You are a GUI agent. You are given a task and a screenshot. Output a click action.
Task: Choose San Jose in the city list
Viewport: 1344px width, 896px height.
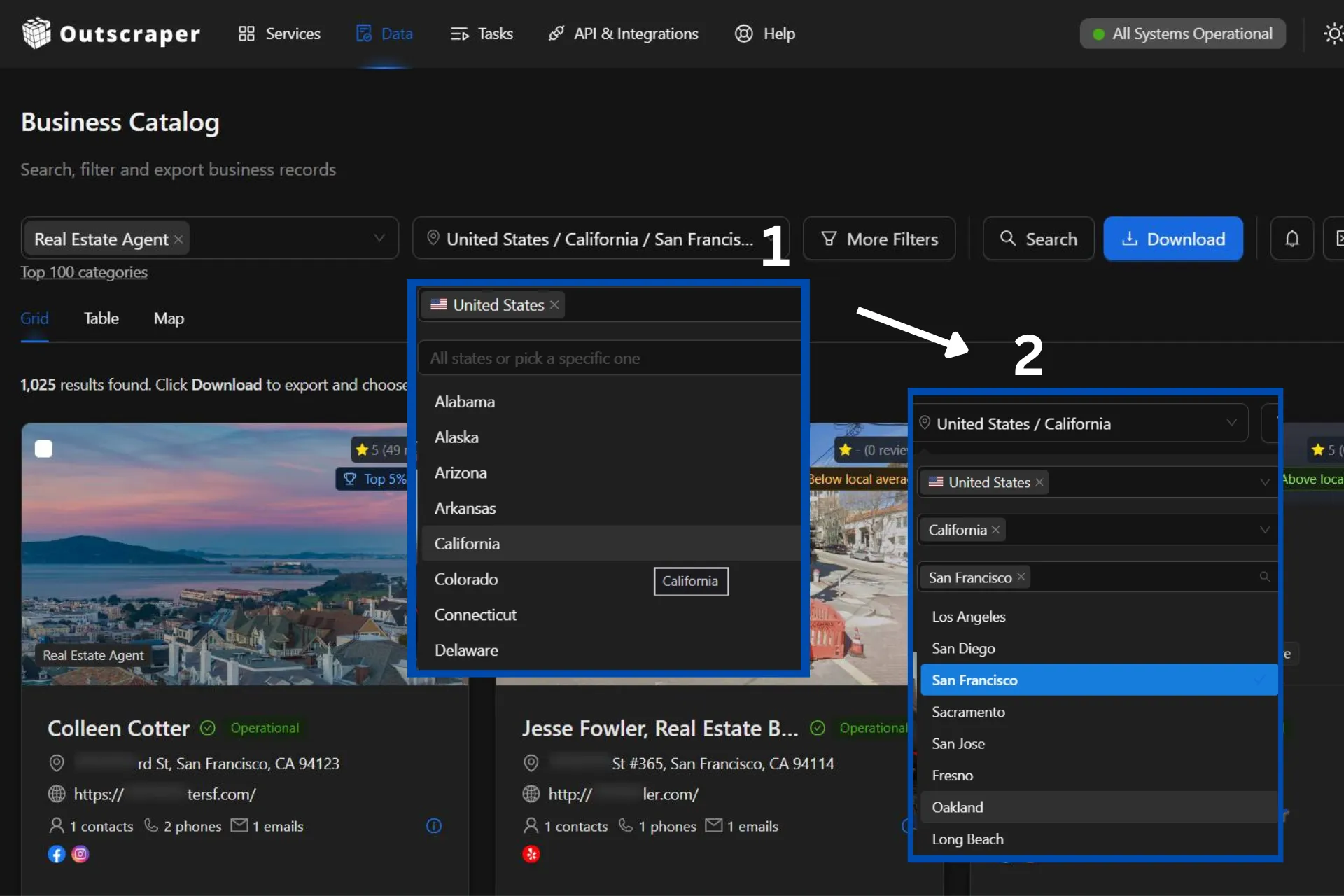coord(1099,743)
